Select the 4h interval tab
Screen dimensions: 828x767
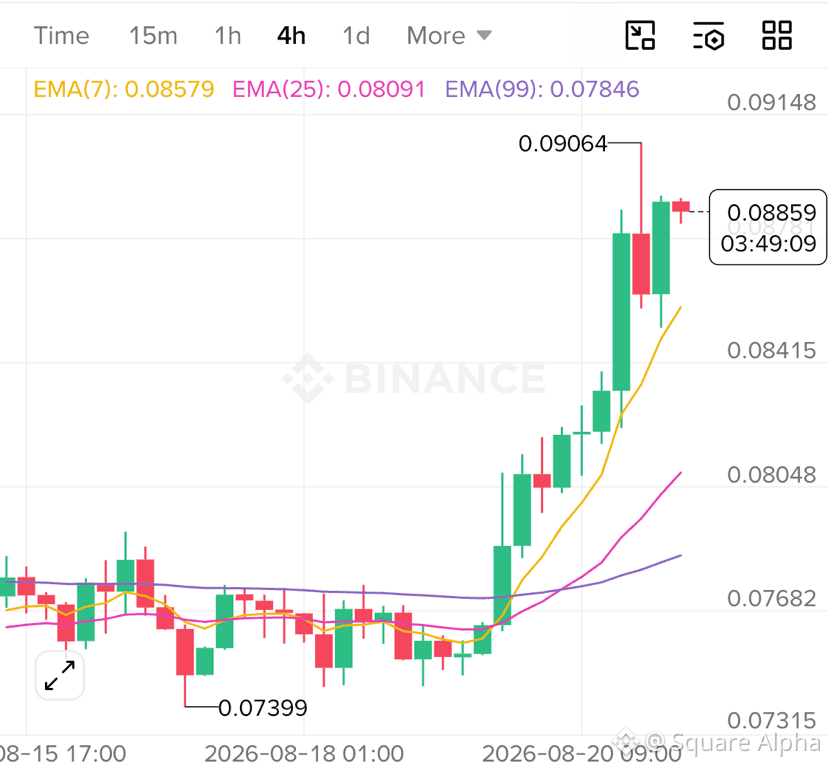pos(291,36)
